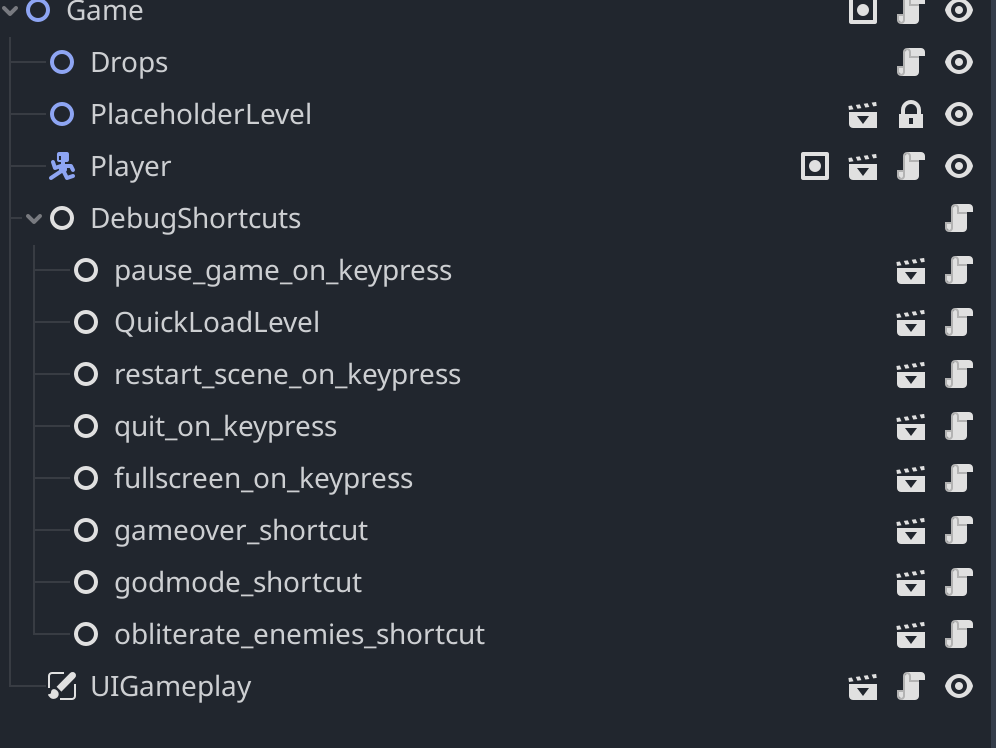
Task: Toggle UIGameplay's visibility eye icon
Action: pyautogui.click(x=958, y=686)
